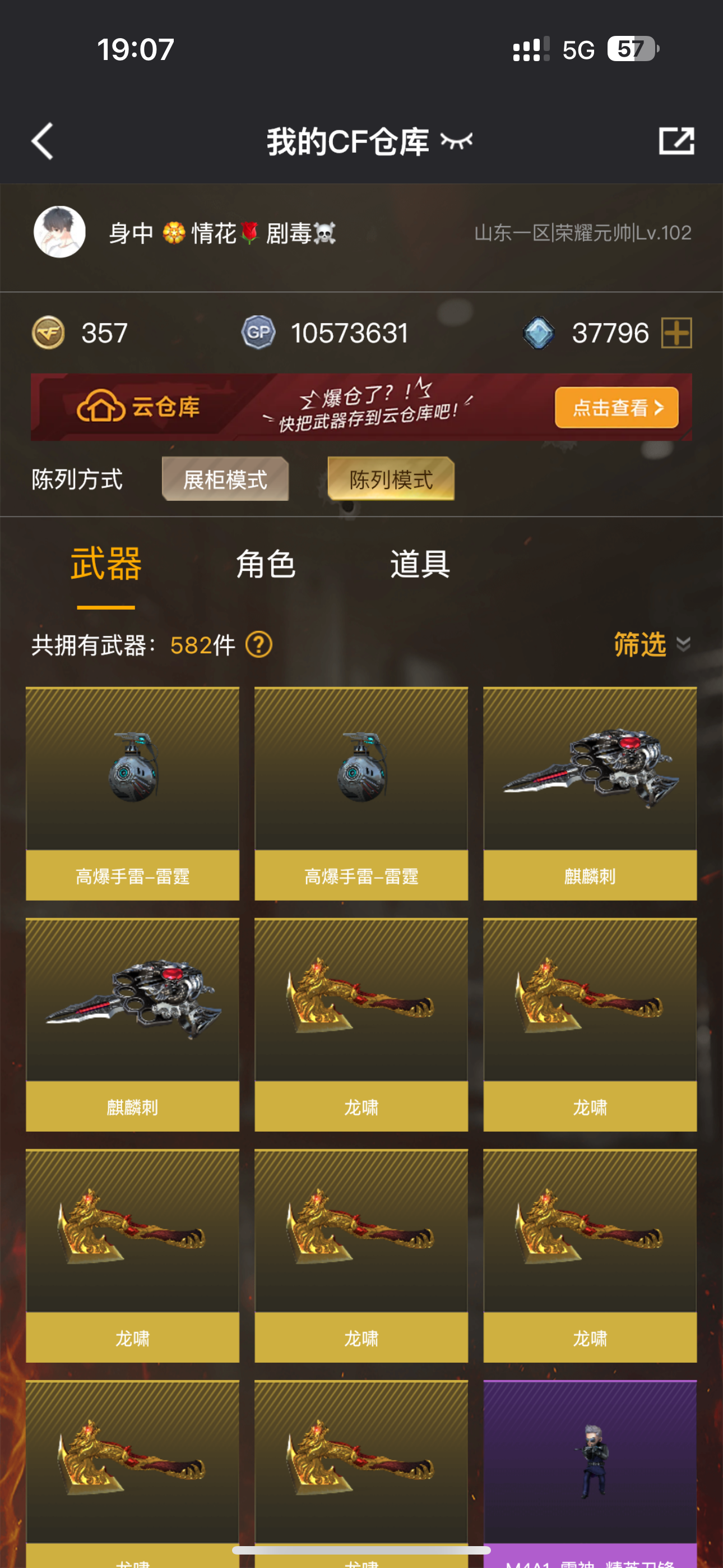Toggle the closed-eye privacy icon
Screen dimensions: 723x1568
456,141
